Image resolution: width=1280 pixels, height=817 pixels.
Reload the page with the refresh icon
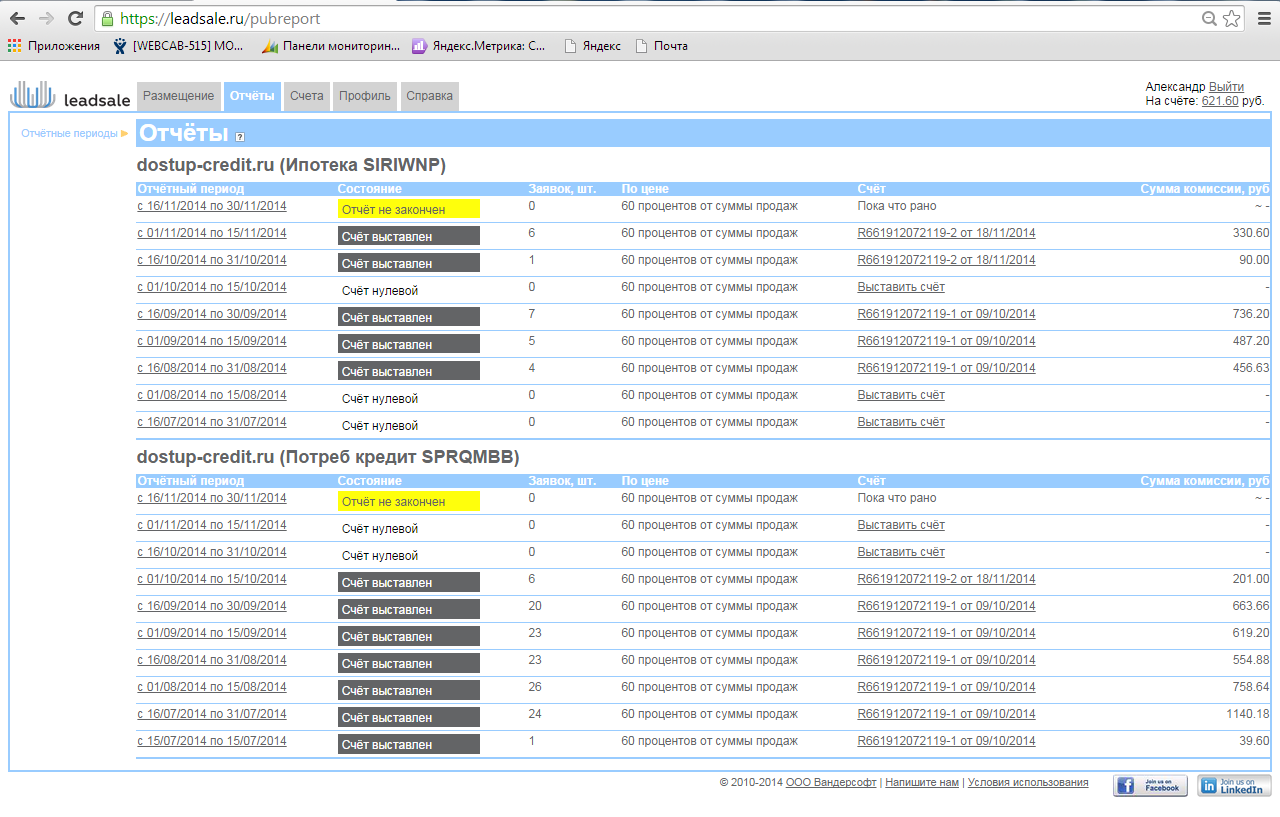click(75, 19)
